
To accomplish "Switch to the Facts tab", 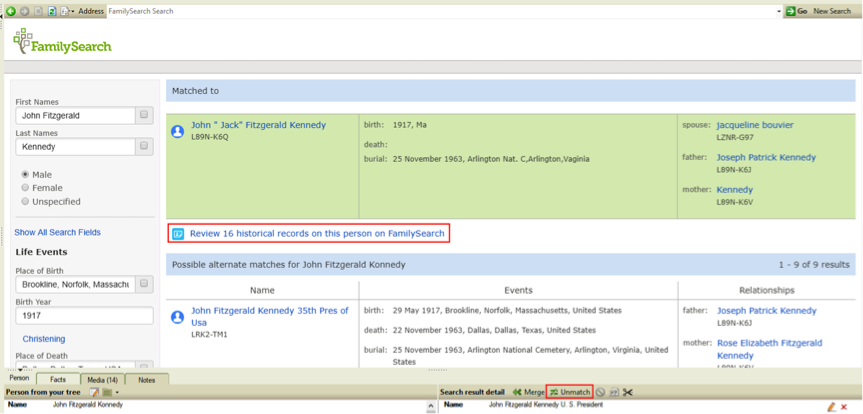I will (x=58, y=379).
